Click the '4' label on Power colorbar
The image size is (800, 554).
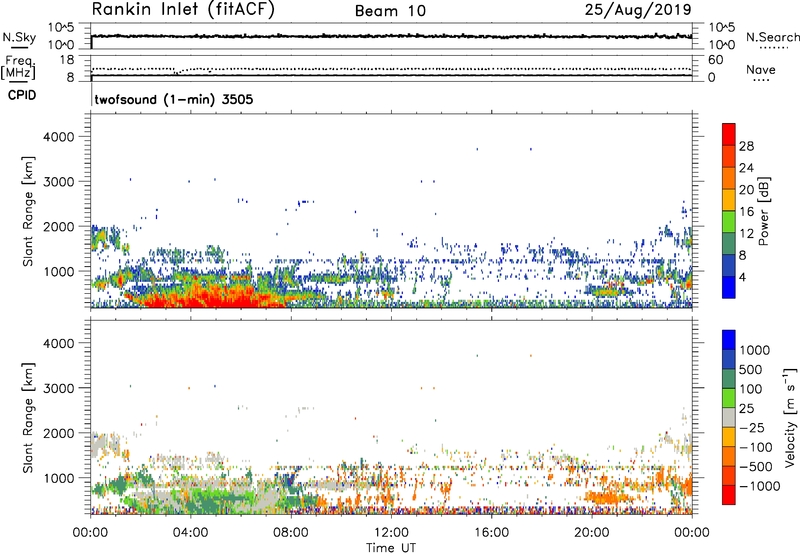pyautogui.click(x=743, y=278)
